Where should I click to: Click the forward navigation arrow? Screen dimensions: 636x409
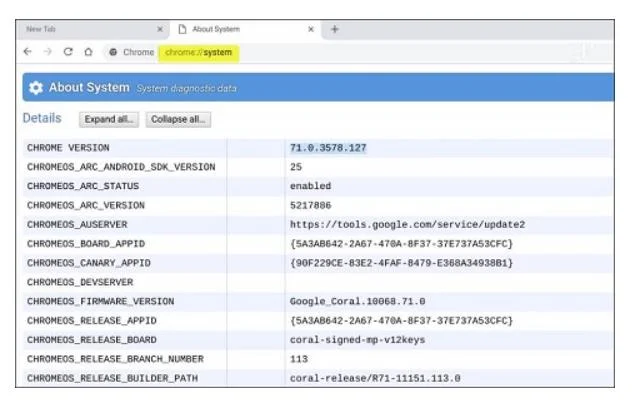pos(47,52)
